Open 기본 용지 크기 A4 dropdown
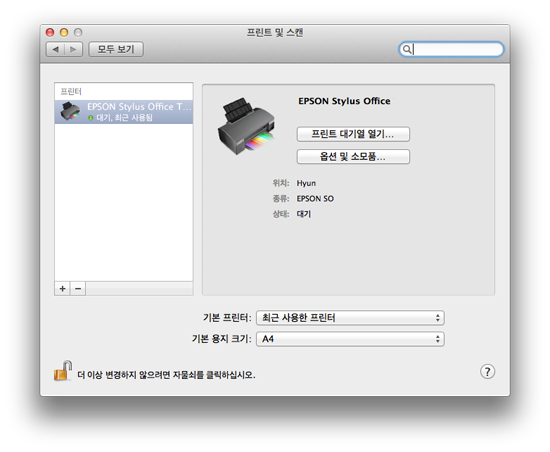550x452 pixels. 350,339
